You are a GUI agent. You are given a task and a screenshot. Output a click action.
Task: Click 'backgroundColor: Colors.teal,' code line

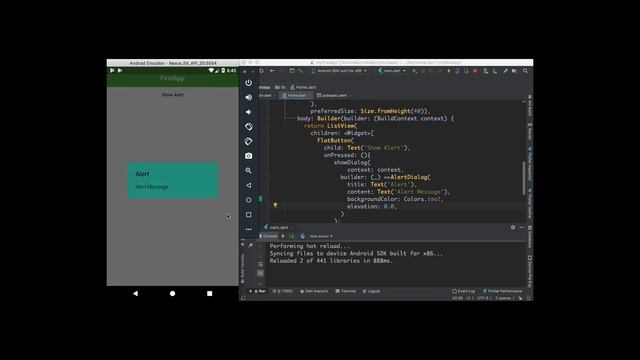[395, 199]
